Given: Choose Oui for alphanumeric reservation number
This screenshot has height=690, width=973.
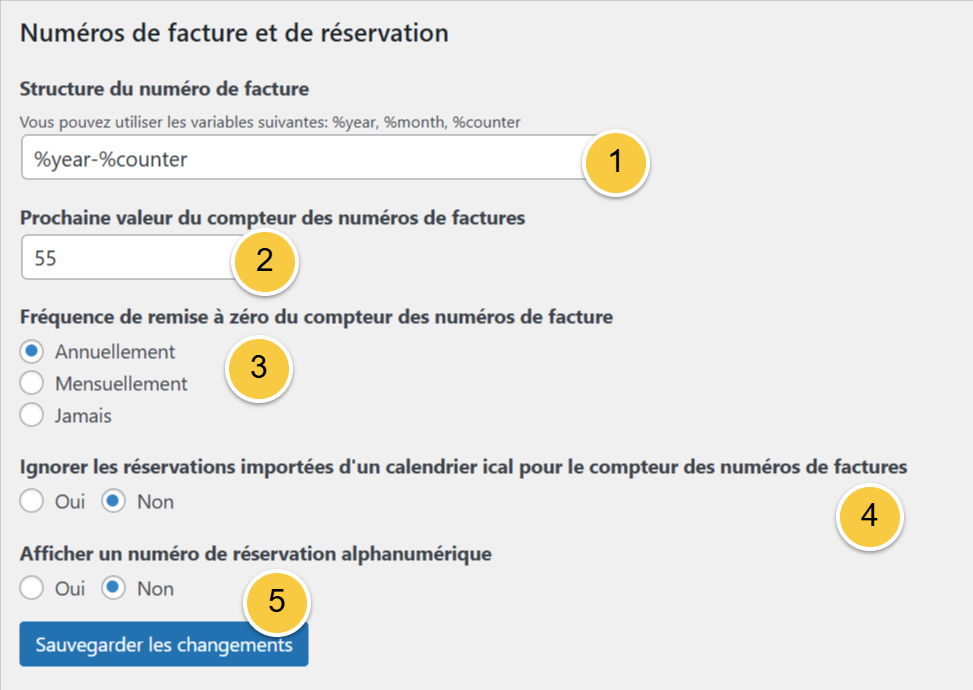Looking at the screenshot, I should [33, 589].
